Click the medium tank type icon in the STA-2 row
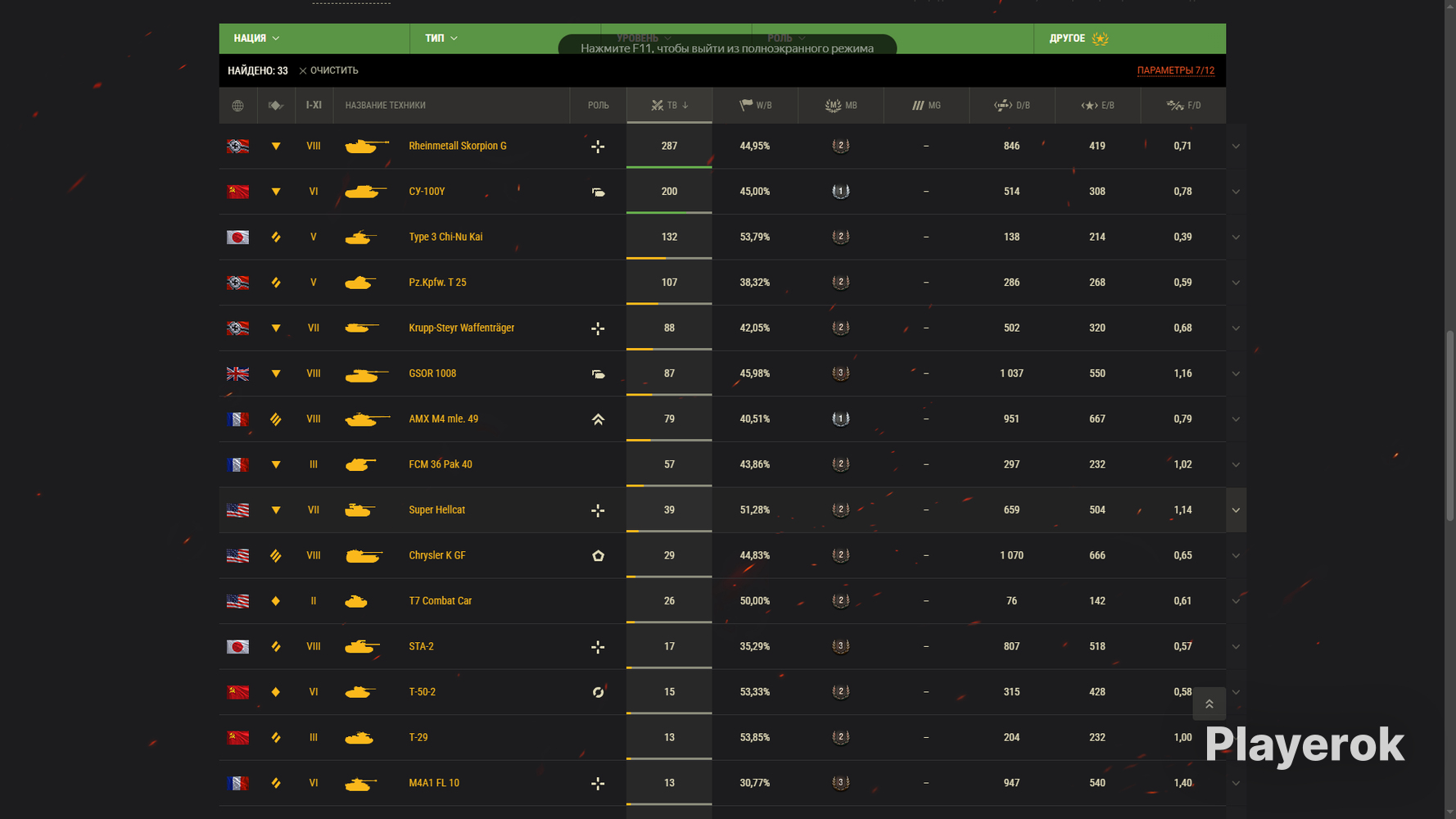The width and height of the screenshot is (1456, 819). [x=276, y=647]
